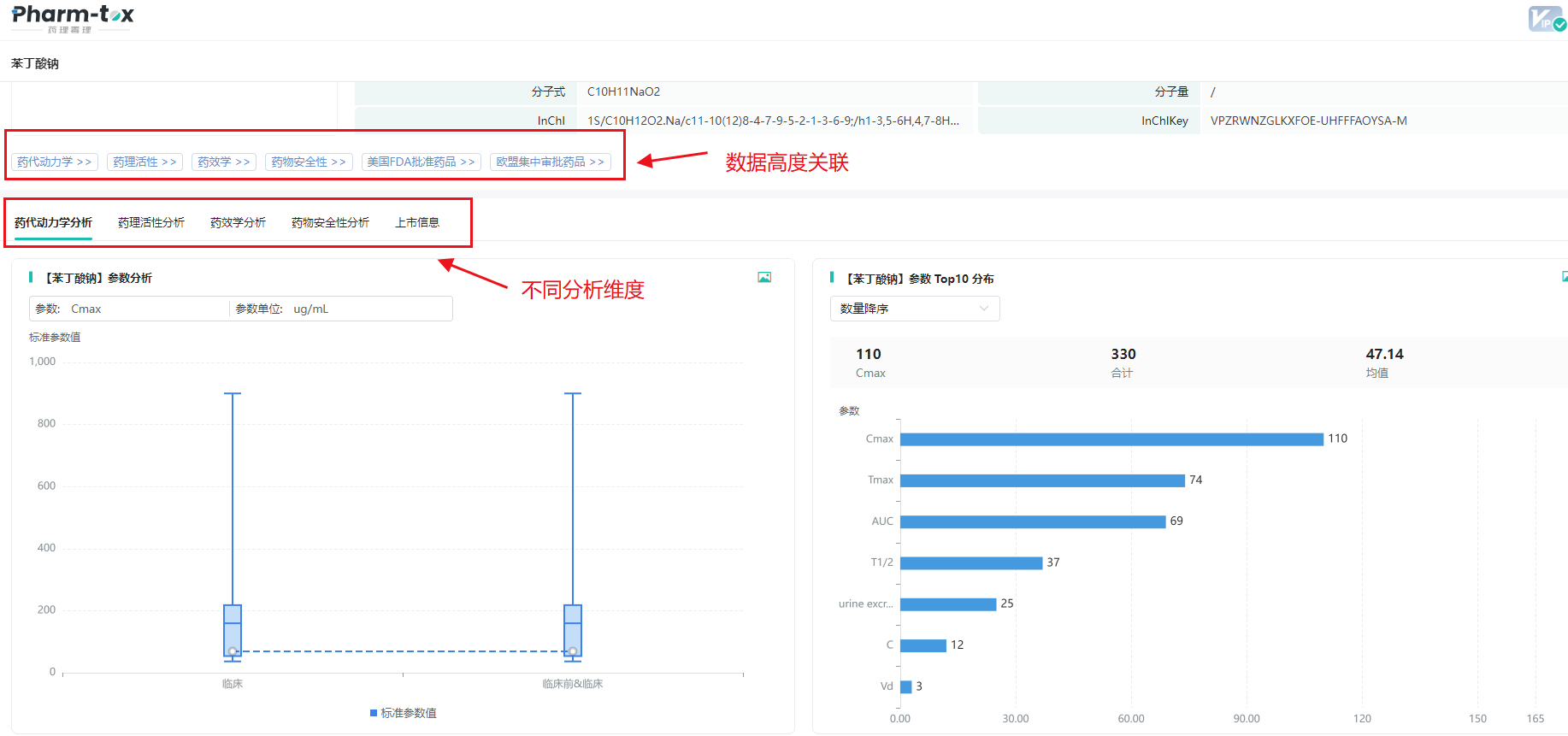The image size is (1568, 736).
Task: Toggle the 标准参数值 legend item
Action: pos(403,713)
